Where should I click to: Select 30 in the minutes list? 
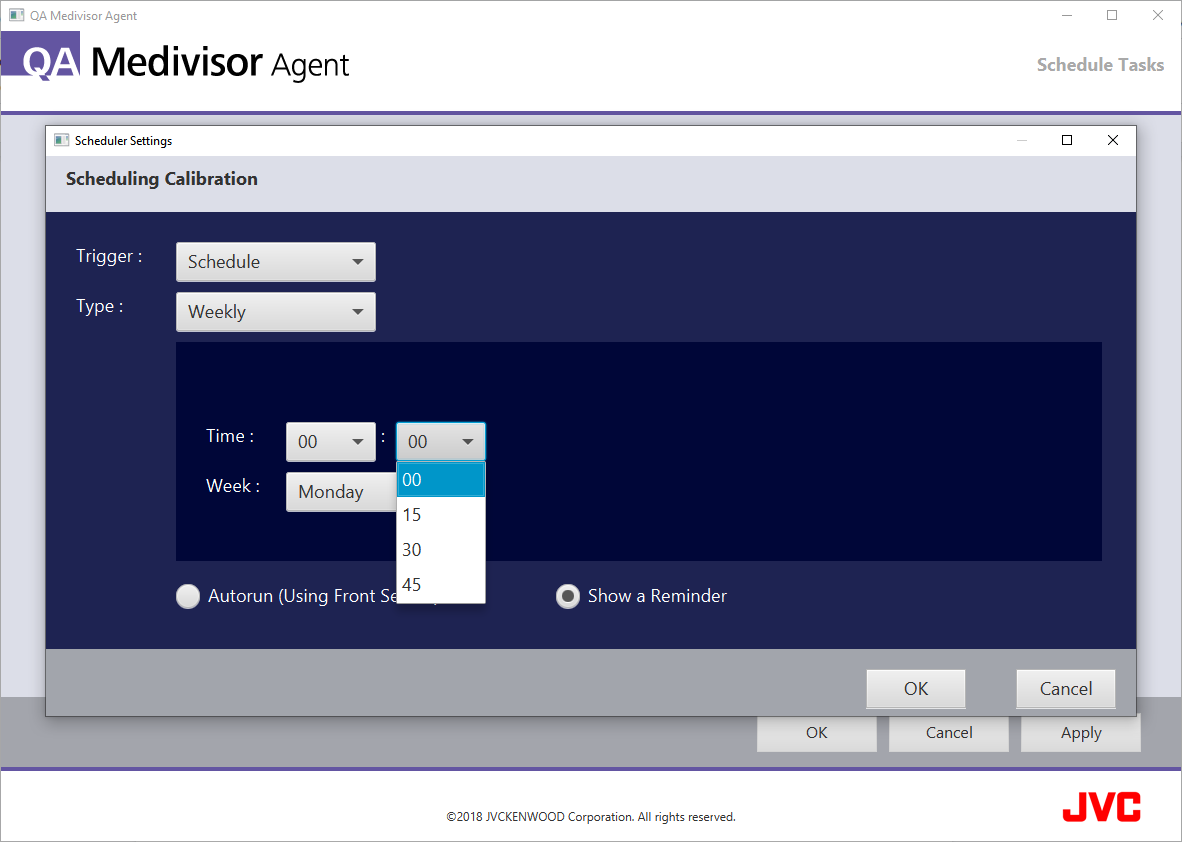pos(441,550)
